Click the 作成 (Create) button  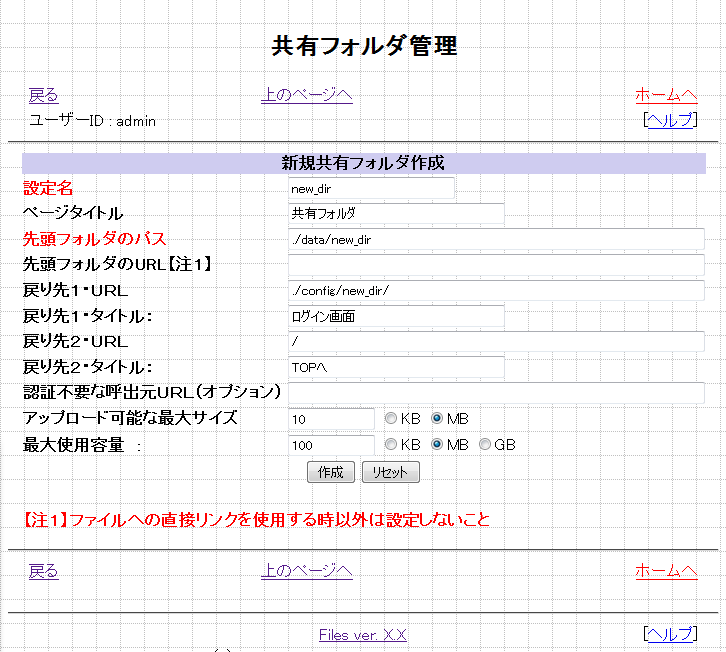(x=330, y=472)
